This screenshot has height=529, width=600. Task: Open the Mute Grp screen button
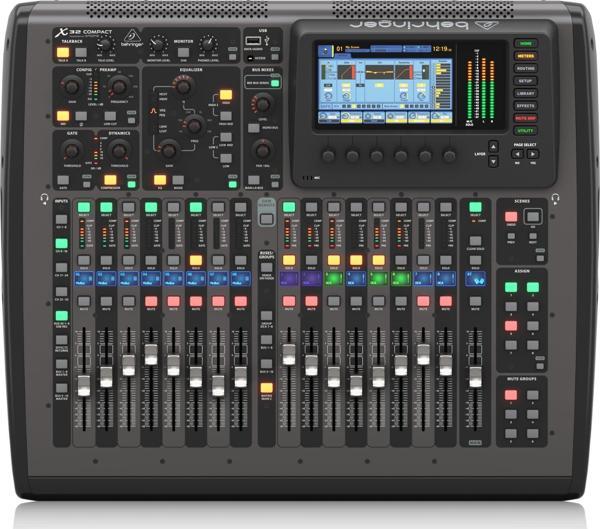525,118
